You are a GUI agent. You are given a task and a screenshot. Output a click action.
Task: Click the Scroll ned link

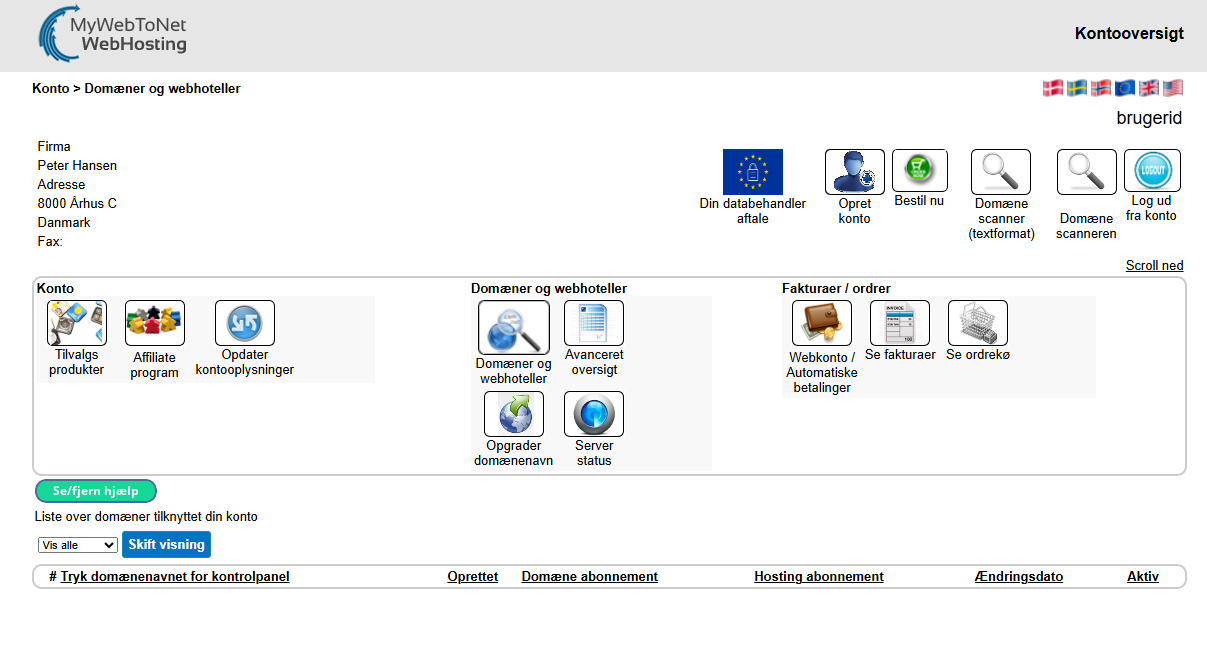click(1154, 265)
